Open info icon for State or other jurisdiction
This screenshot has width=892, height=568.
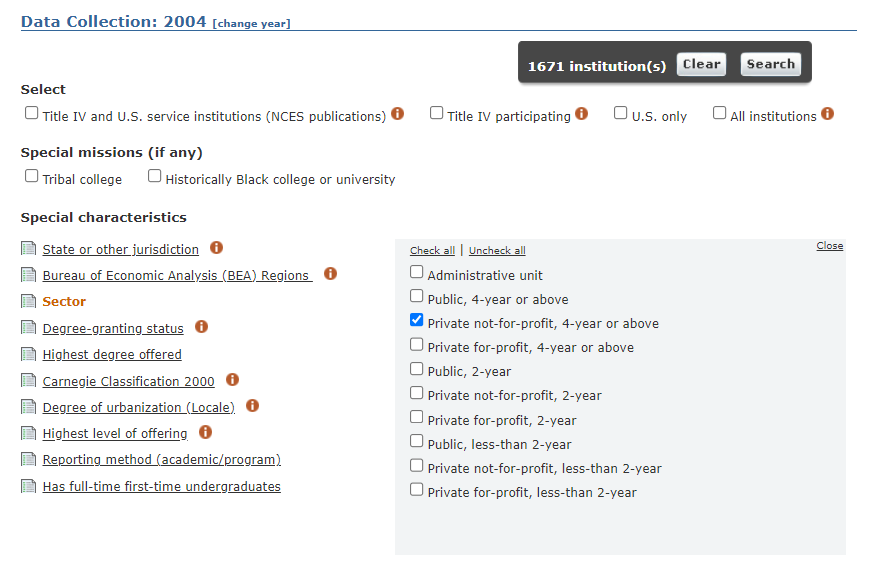click(217, 248)
